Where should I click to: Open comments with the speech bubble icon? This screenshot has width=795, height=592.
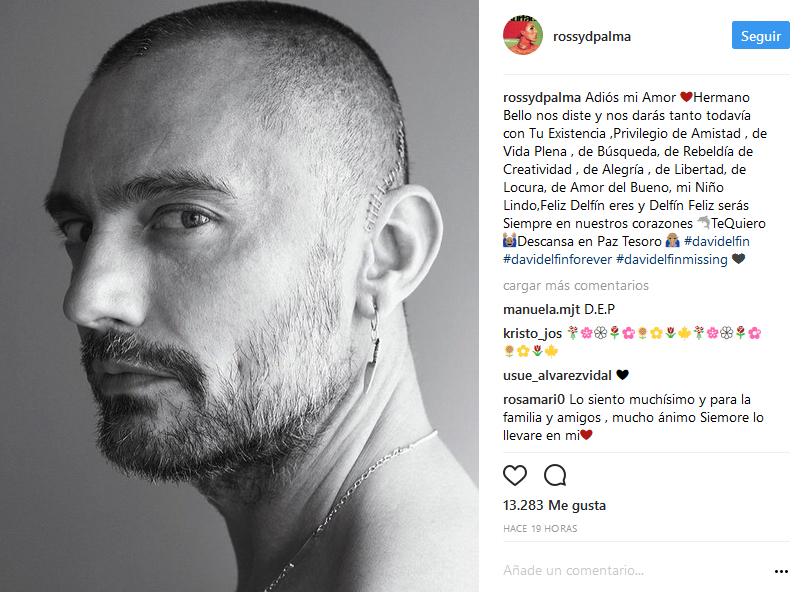[x=555, y=475]
